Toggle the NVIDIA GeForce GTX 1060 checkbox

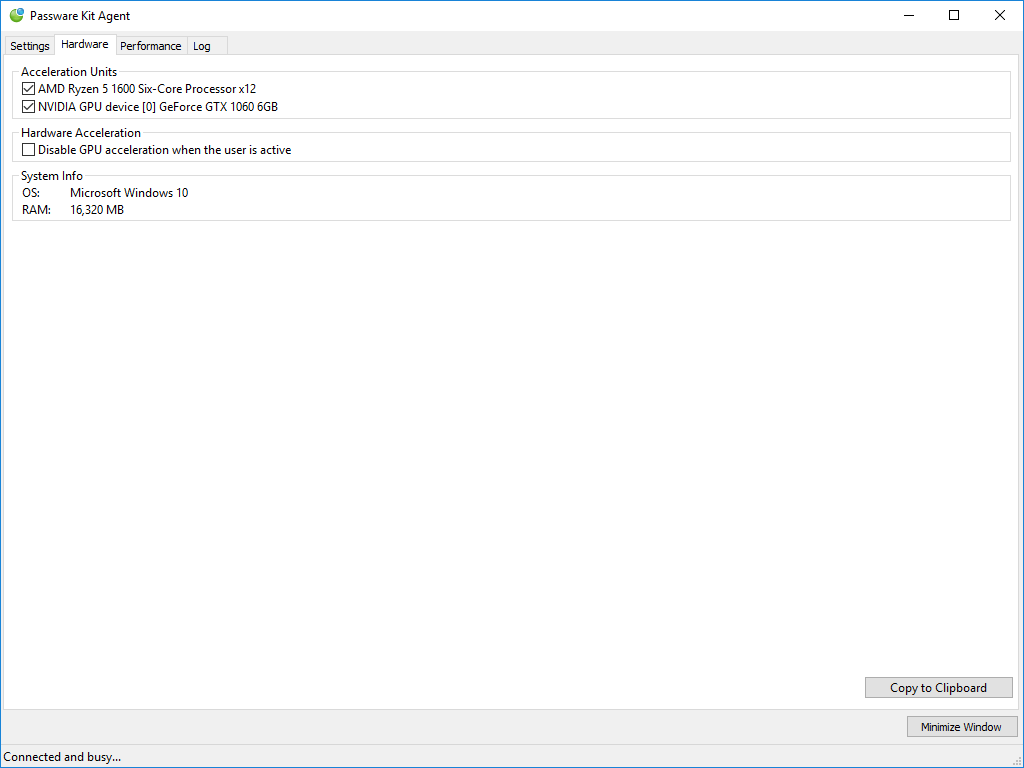[28, 107]
